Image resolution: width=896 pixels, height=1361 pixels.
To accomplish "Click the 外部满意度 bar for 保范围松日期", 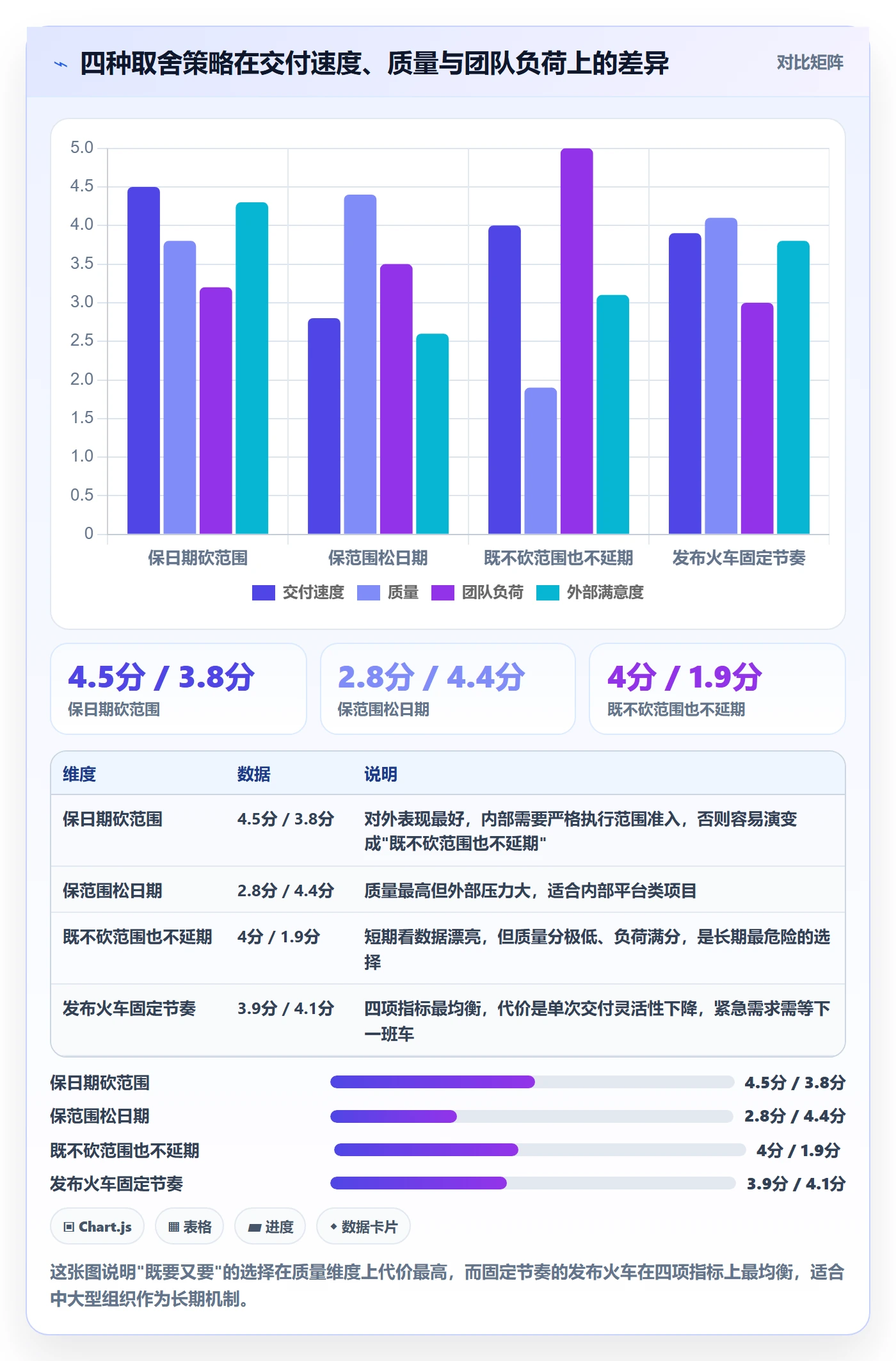I will (433, 434).
